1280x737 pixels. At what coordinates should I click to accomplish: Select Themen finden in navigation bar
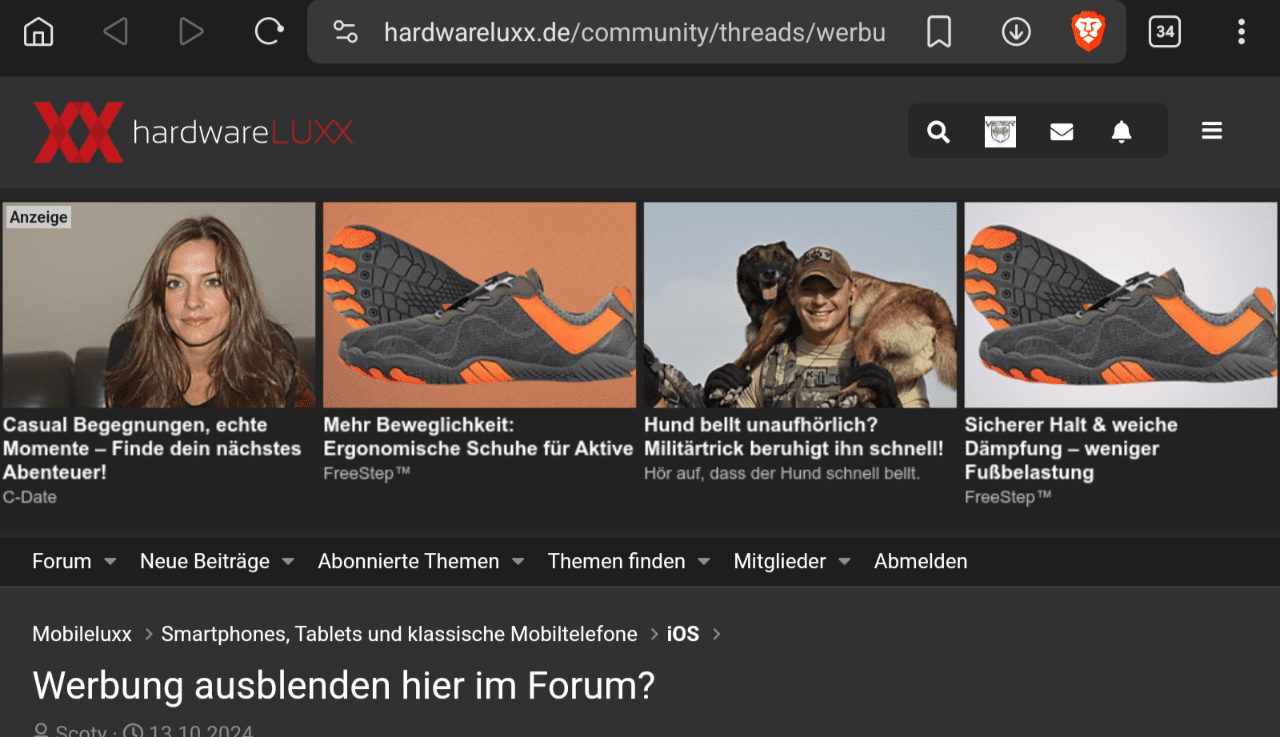(x=616, y=561)
